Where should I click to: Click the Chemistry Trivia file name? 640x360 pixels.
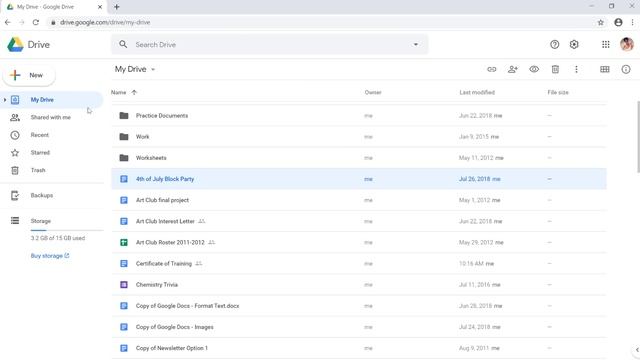157,284
